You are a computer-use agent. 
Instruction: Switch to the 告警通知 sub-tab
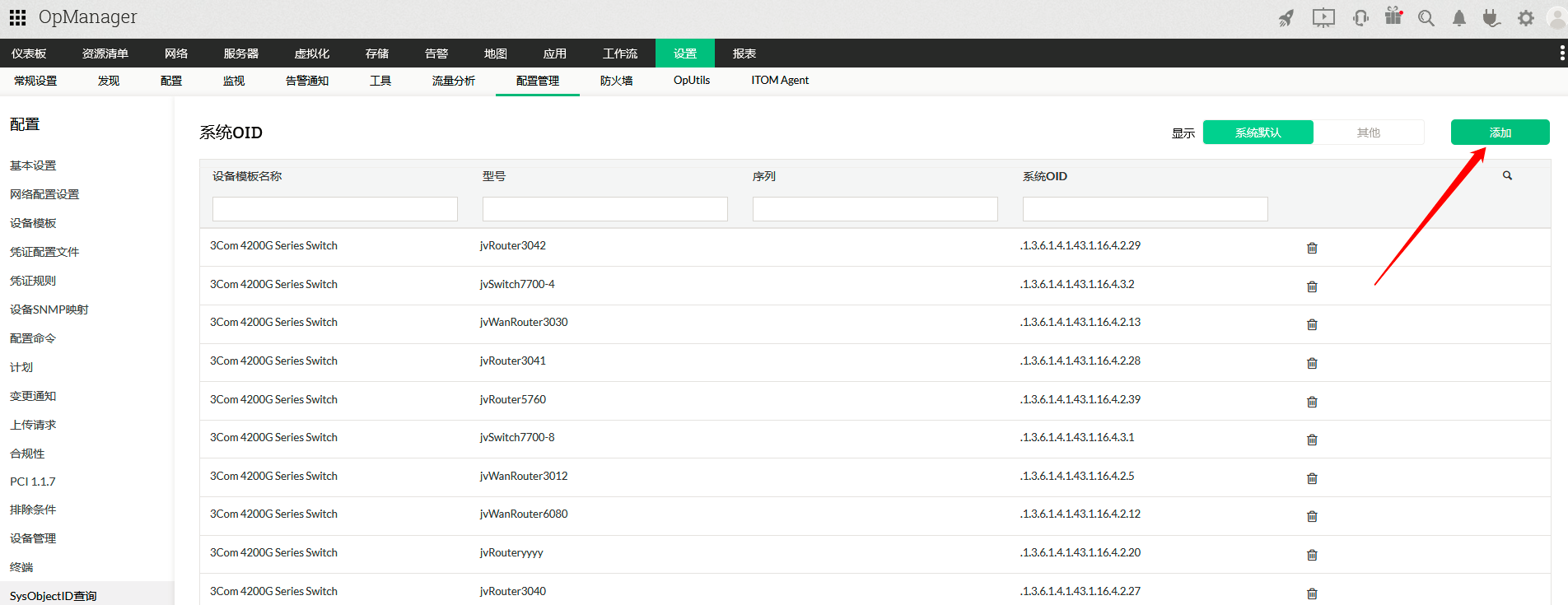tap(307, 81)
